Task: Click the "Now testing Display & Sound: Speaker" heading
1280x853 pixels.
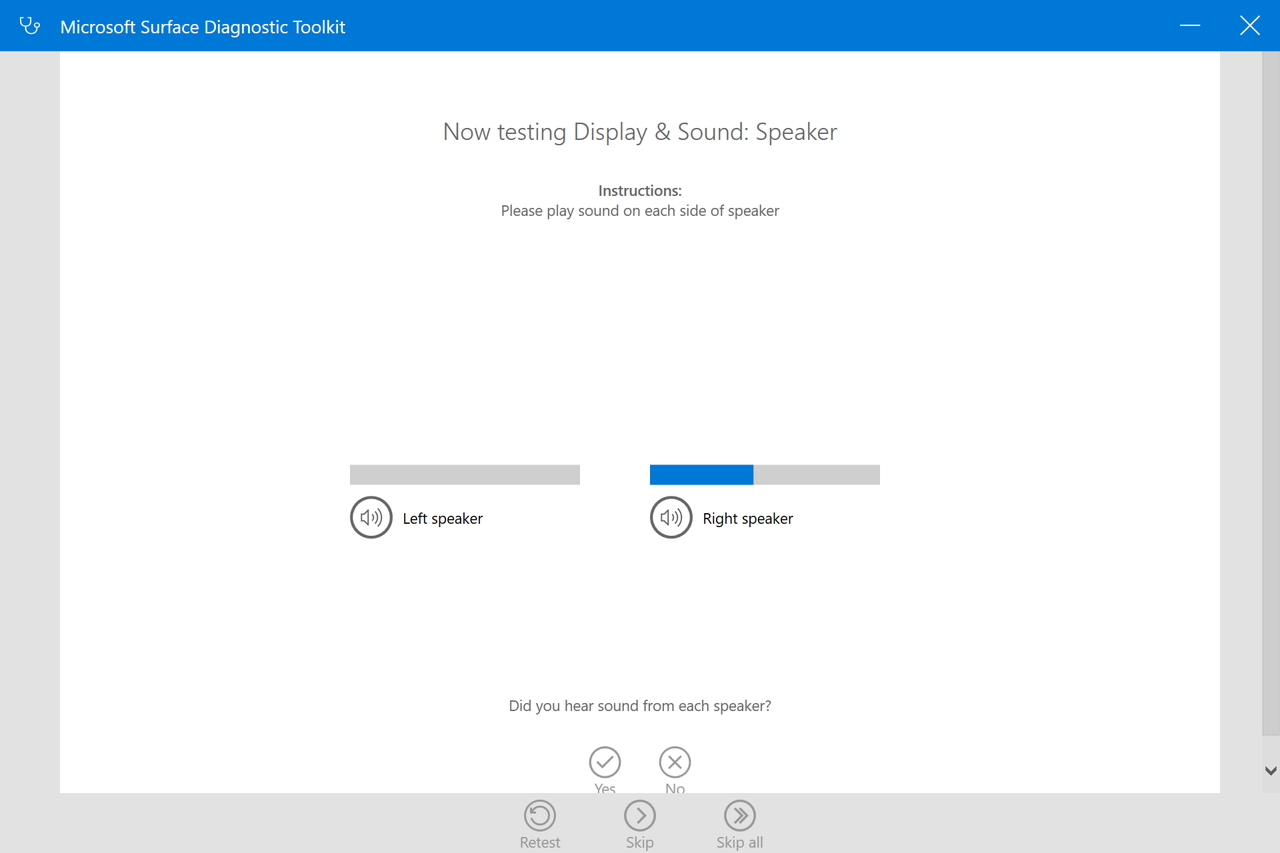Action: (640, 132)
